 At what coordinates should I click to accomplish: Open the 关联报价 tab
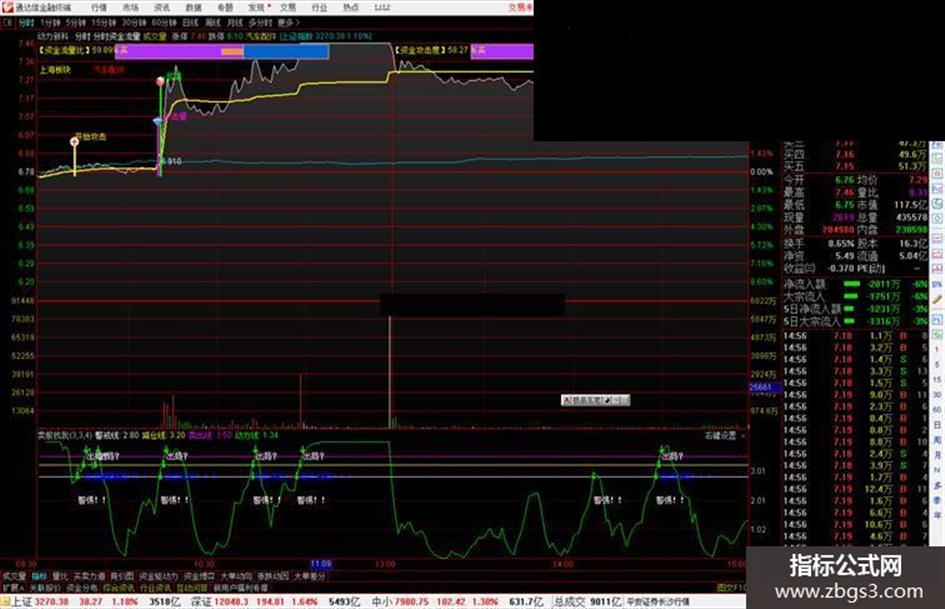click(45, 587)
